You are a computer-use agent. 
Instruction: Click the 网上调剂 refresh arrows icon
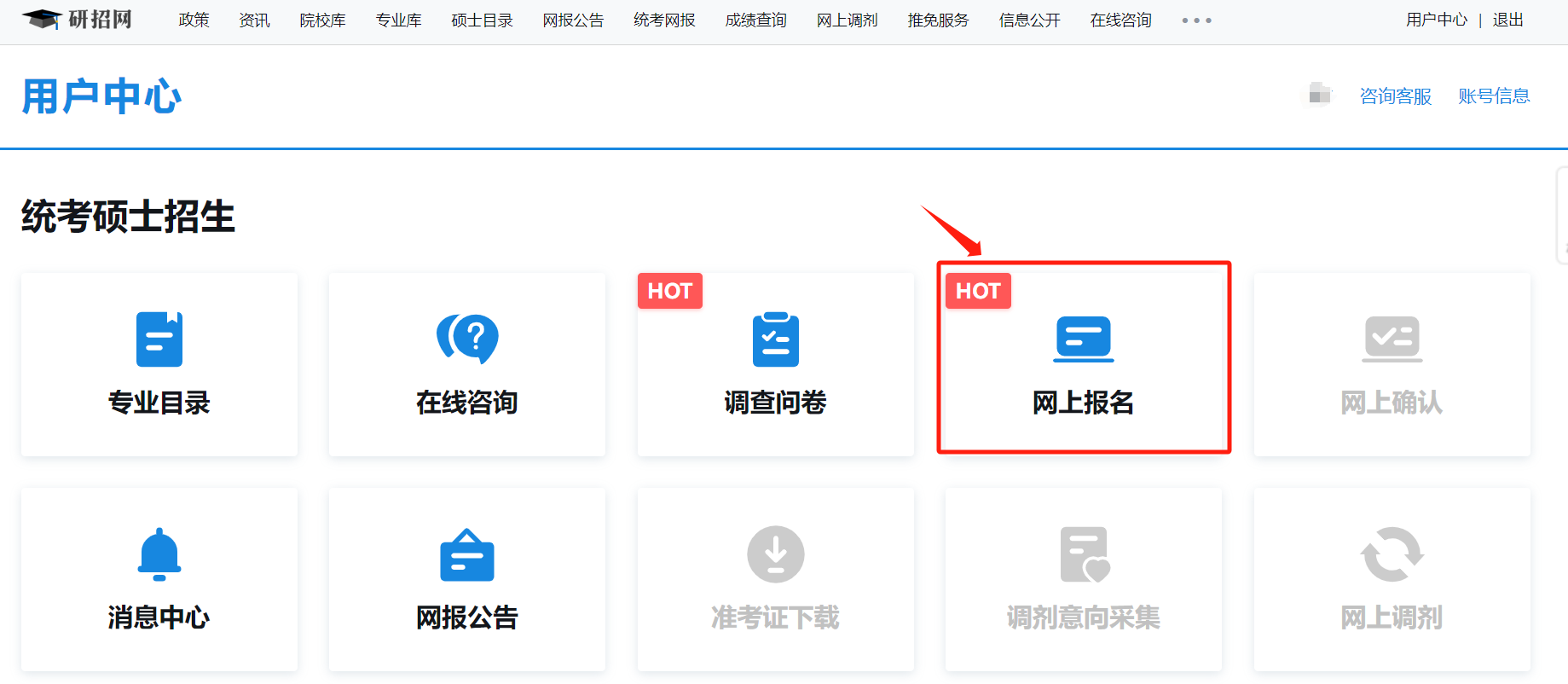click(1392, 554)
